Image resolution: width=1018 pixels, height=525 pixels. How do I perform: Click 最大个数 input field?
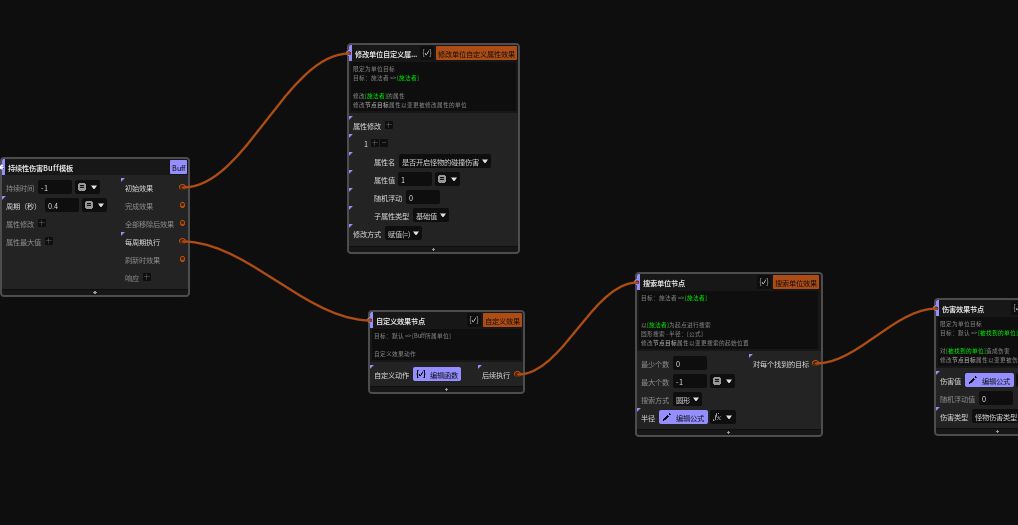tap(689, 382)
